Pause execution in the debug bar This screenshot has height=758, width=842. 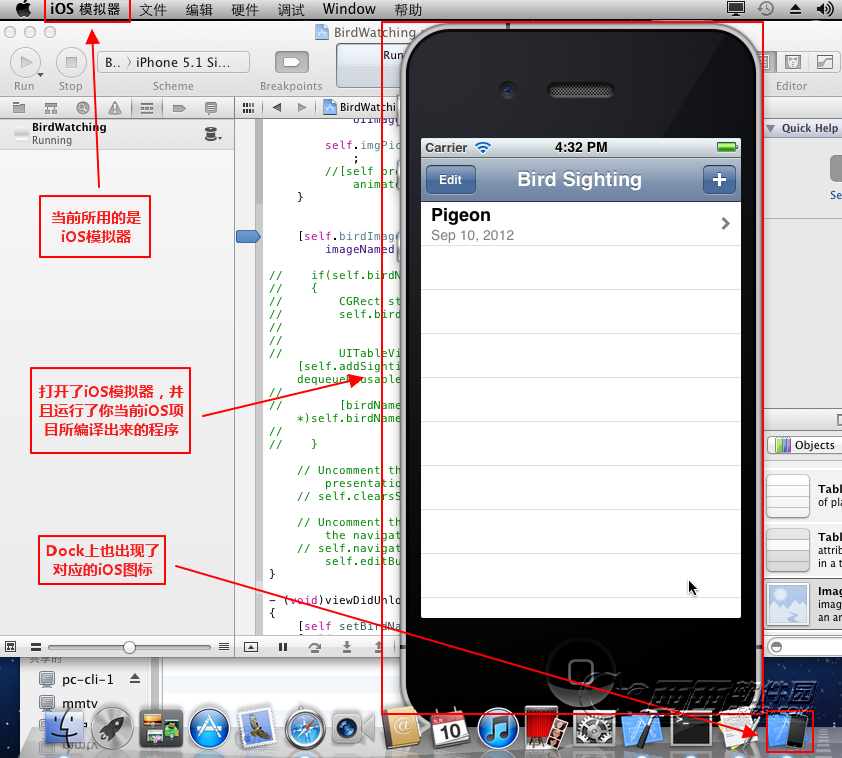click(x=283, y=647)
